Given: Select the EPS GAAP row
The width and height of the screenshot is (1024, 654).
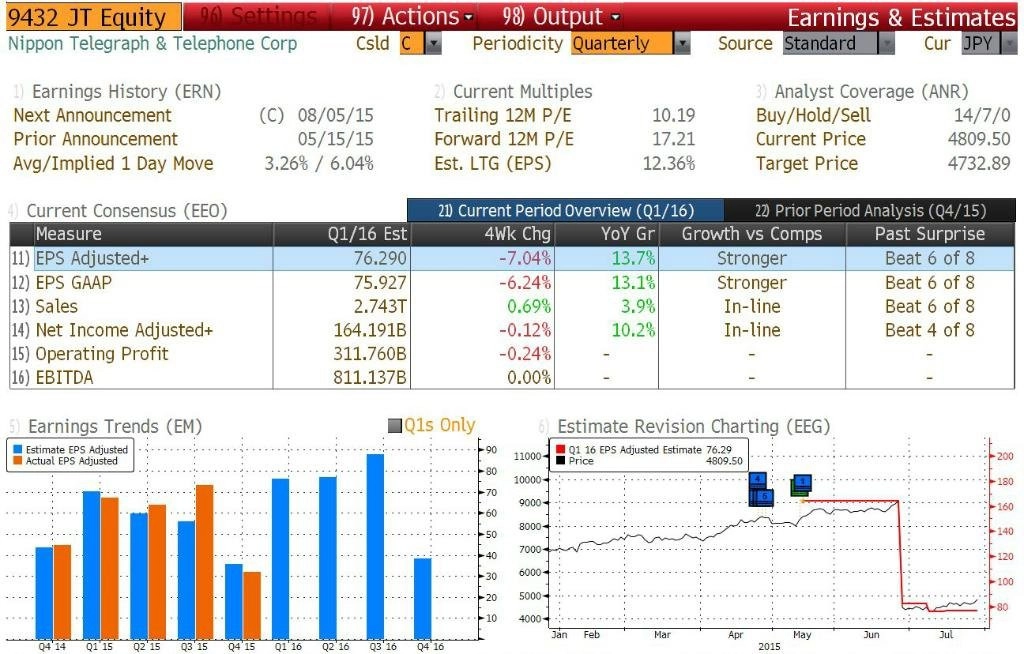Looking at the screenshot, I should (x=512, y=283).
